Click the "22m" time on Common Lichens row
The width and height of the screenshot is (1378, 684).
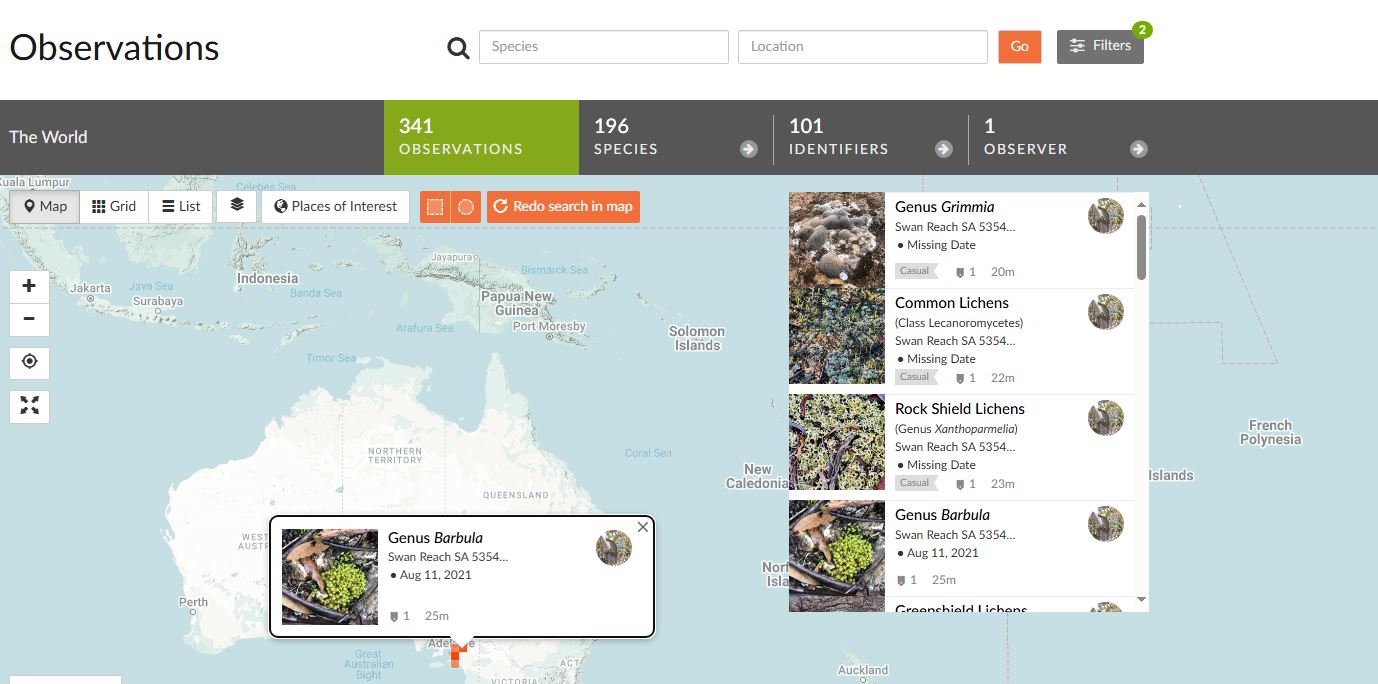1002,378
